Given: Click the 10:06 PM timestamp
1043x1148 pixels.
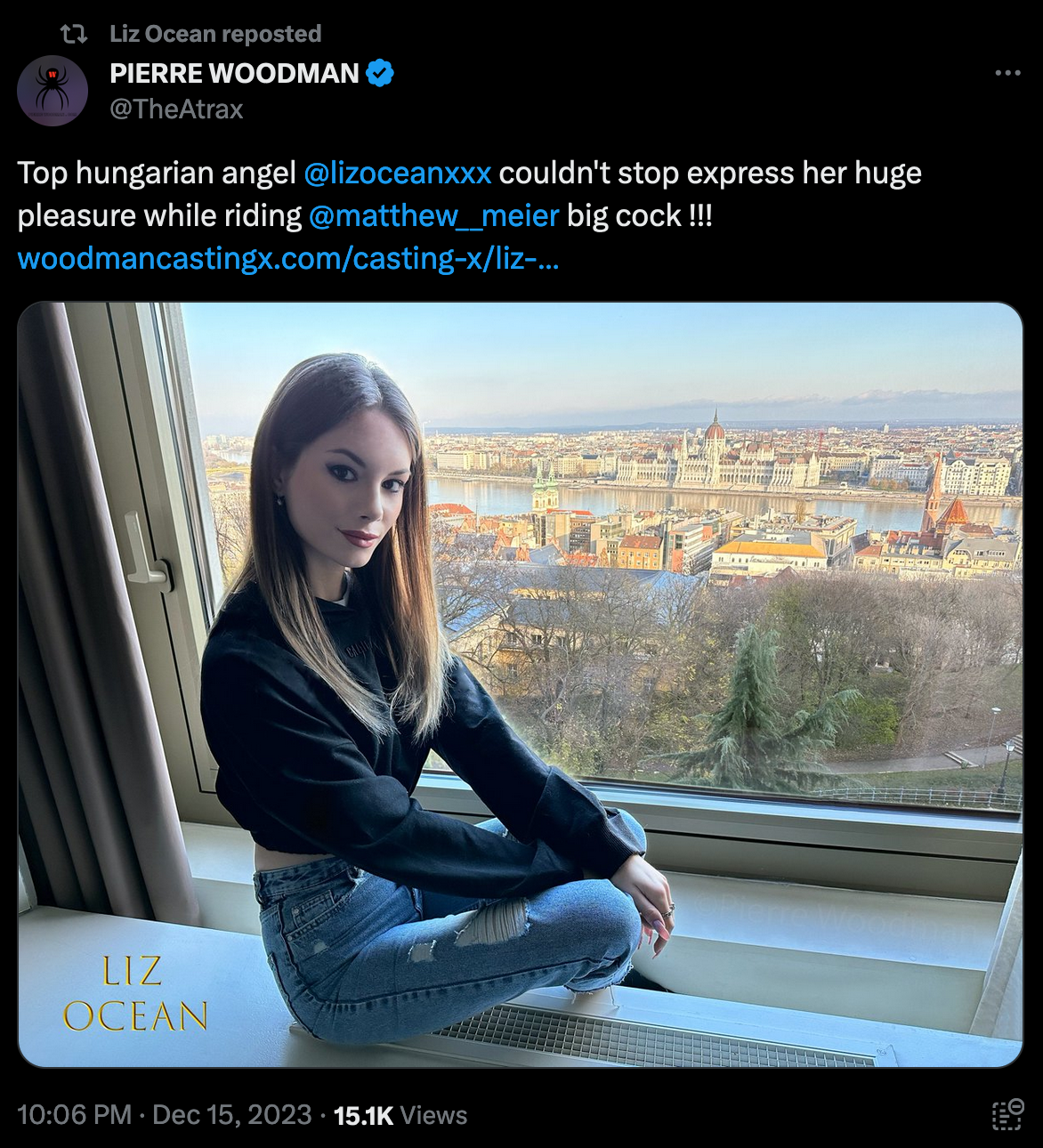Looking at the screenshot, I should (x=74, y=1115).
